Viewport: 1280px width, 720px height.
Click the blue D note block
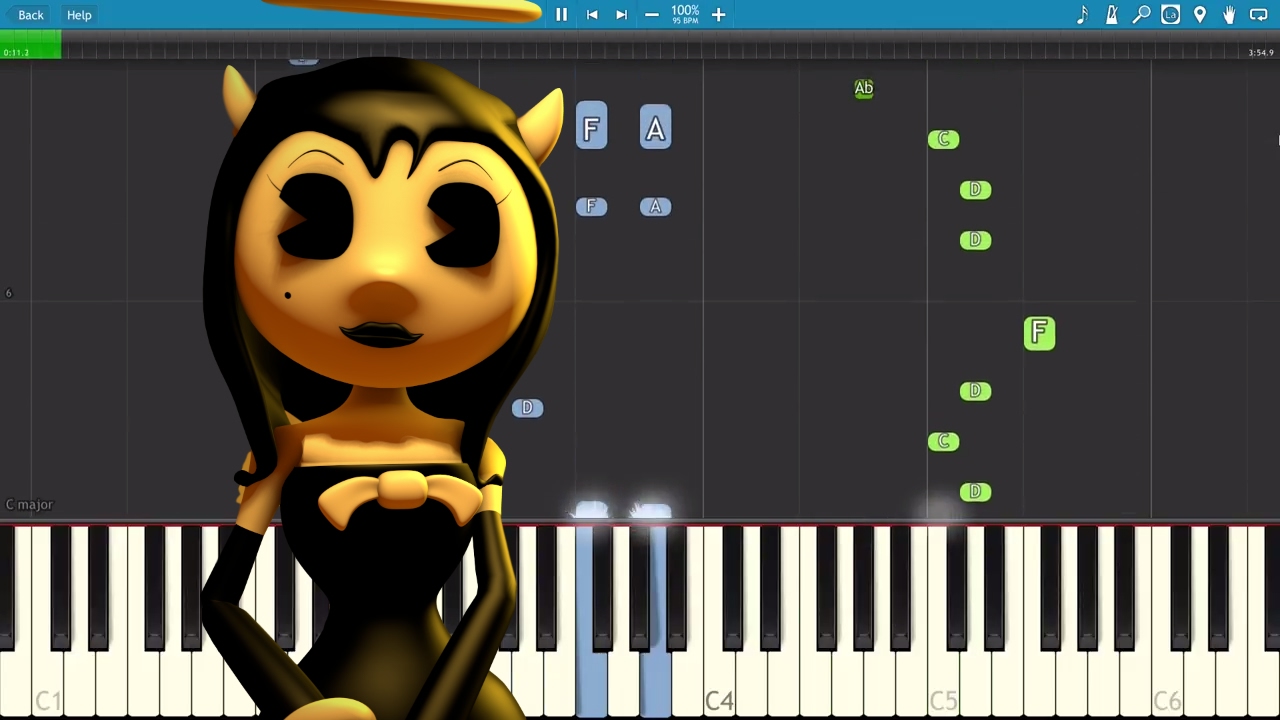527,408
